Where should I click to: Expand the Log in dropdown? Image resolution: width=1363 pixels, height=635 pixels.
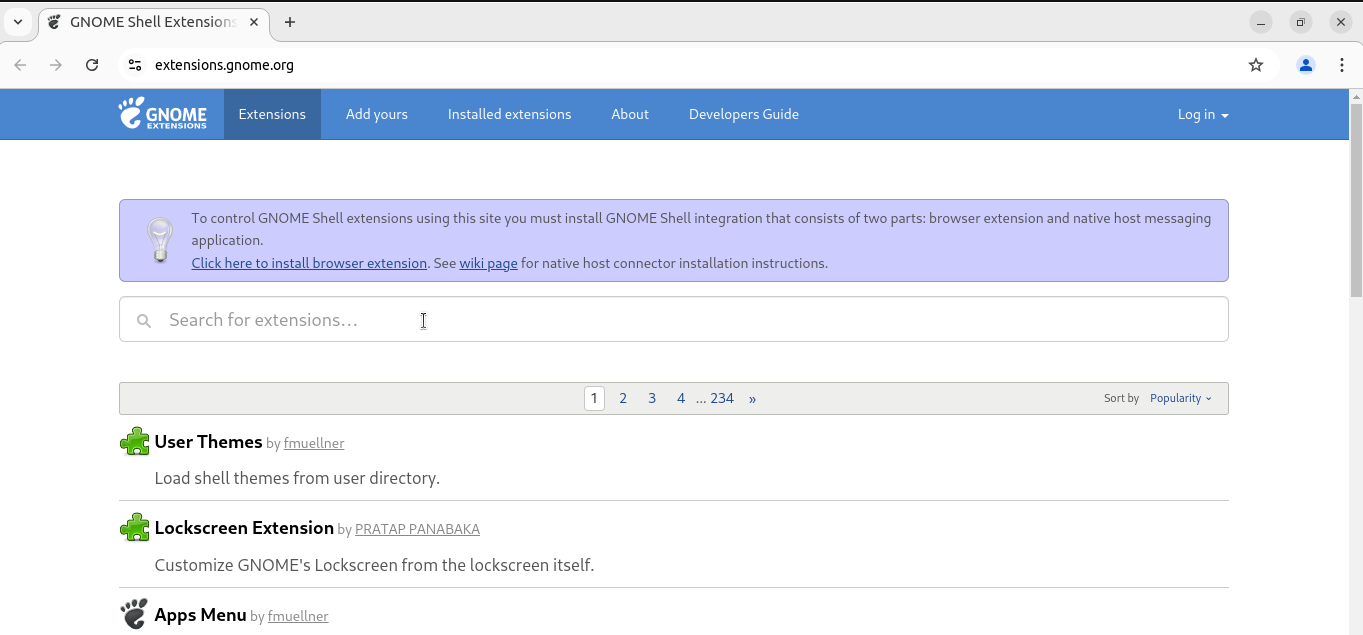click(x=1203, y=114)
